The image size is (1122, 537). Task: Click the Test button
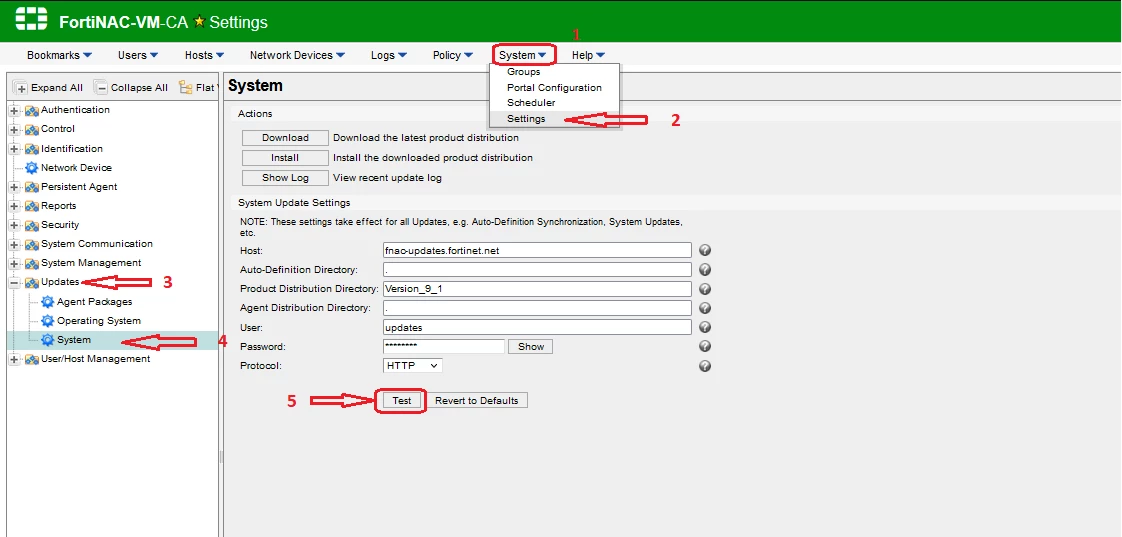pyautogui.click(x=401, y=400)
